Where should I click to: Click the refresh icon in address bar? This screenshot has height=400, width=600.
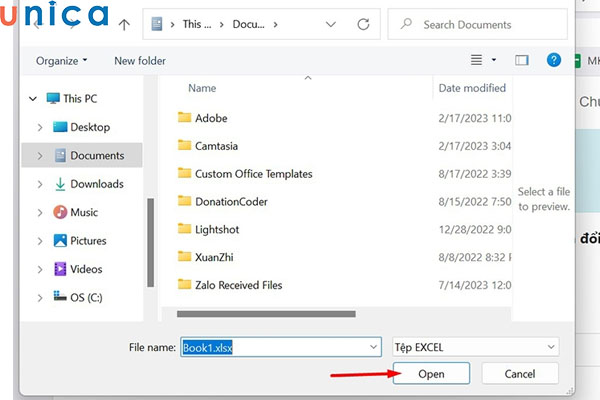(x=361, y=24)
